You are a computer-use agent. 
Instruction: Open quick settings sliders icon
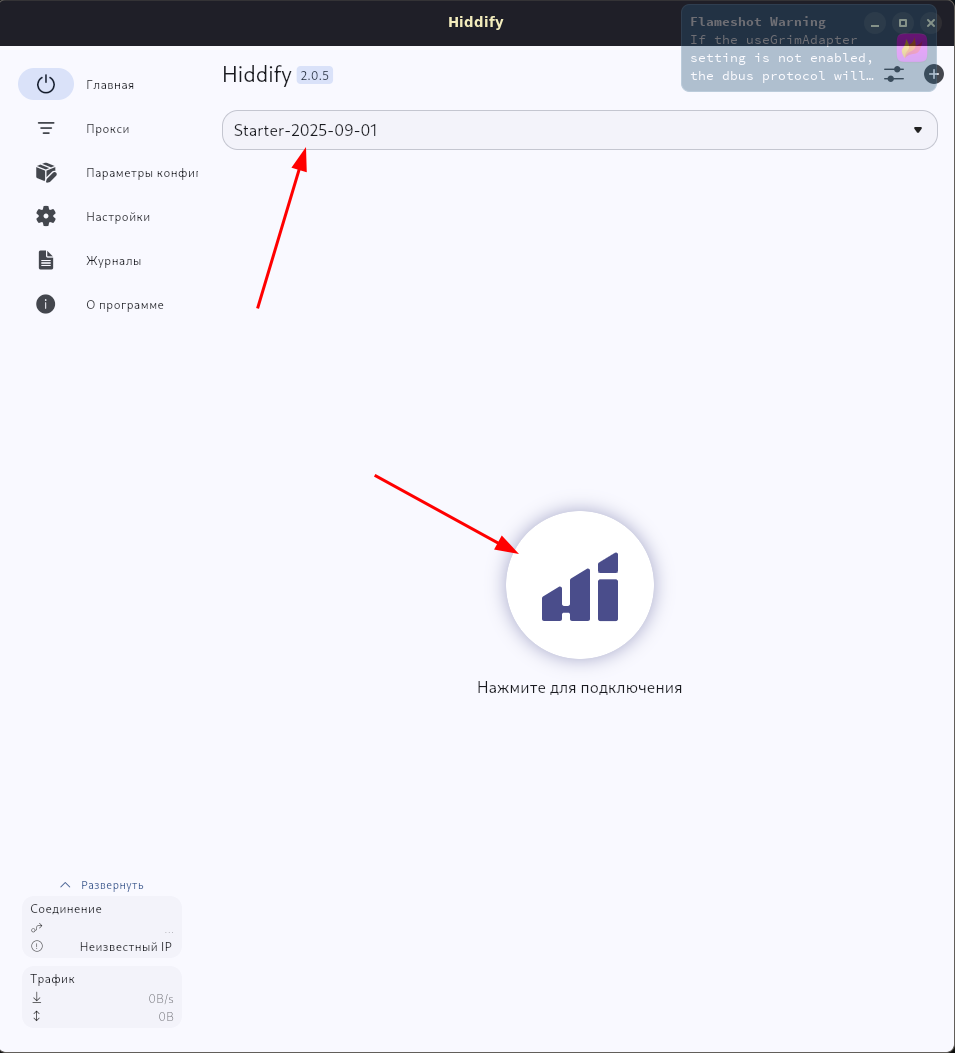[x=894, y=74]
